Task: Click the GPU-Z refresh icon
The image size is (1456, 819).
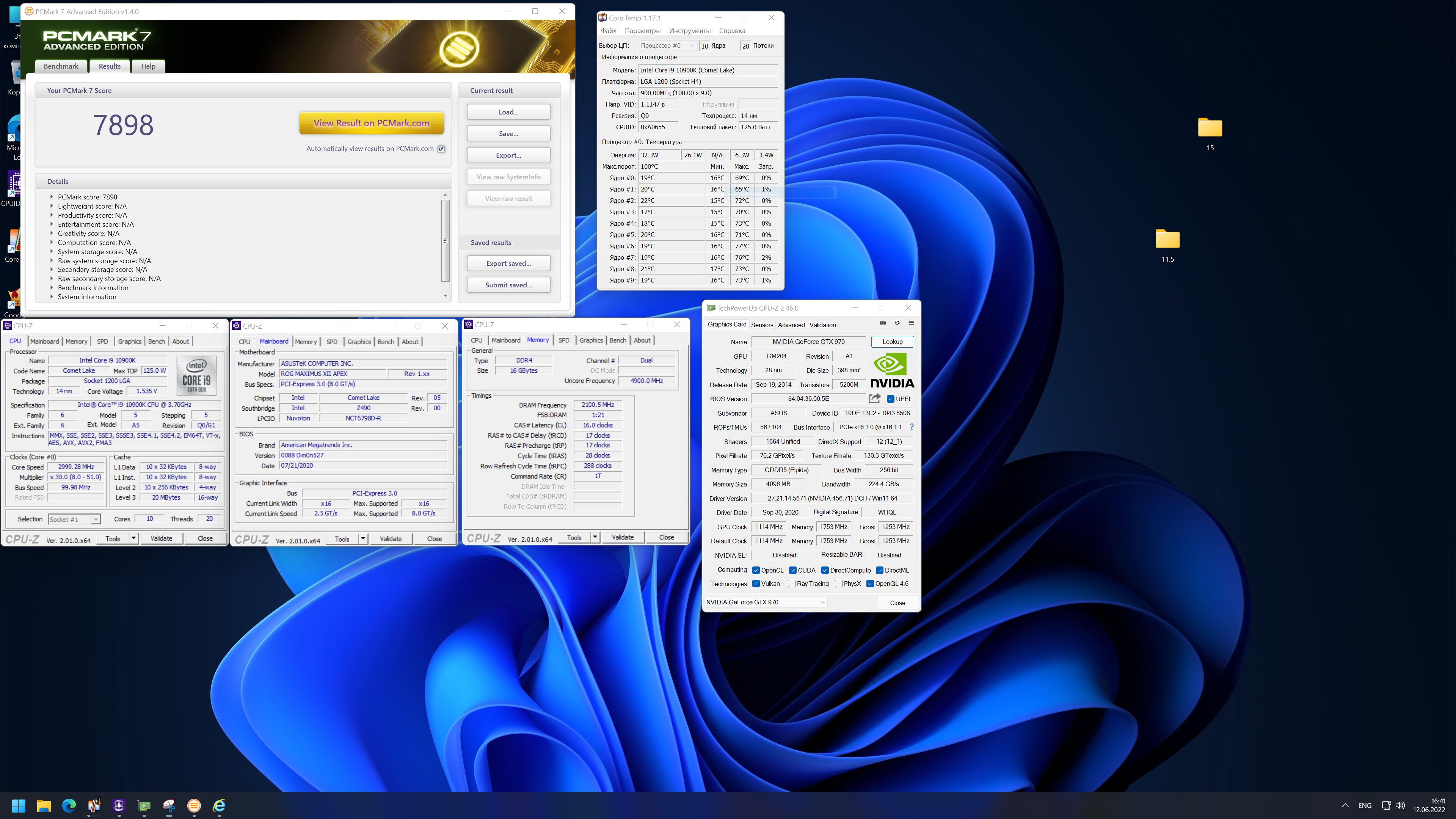Action: pos(897,323)
